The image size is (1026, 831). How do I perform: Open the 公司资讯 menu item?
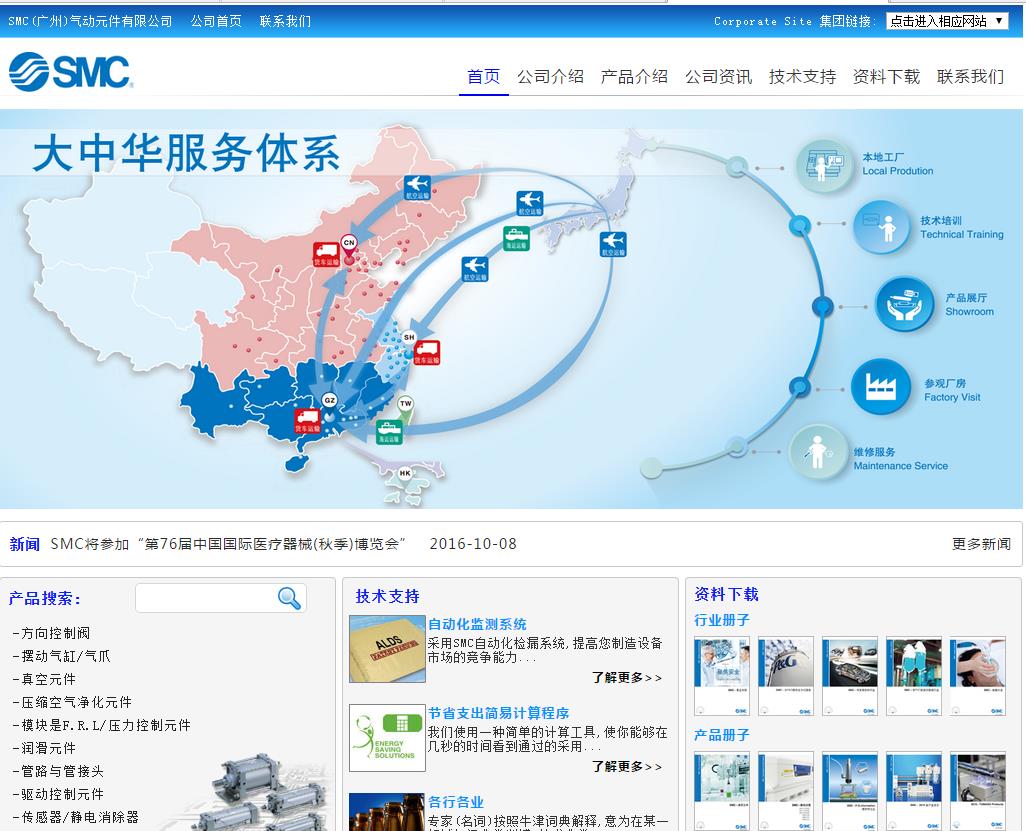click(718, 77)
